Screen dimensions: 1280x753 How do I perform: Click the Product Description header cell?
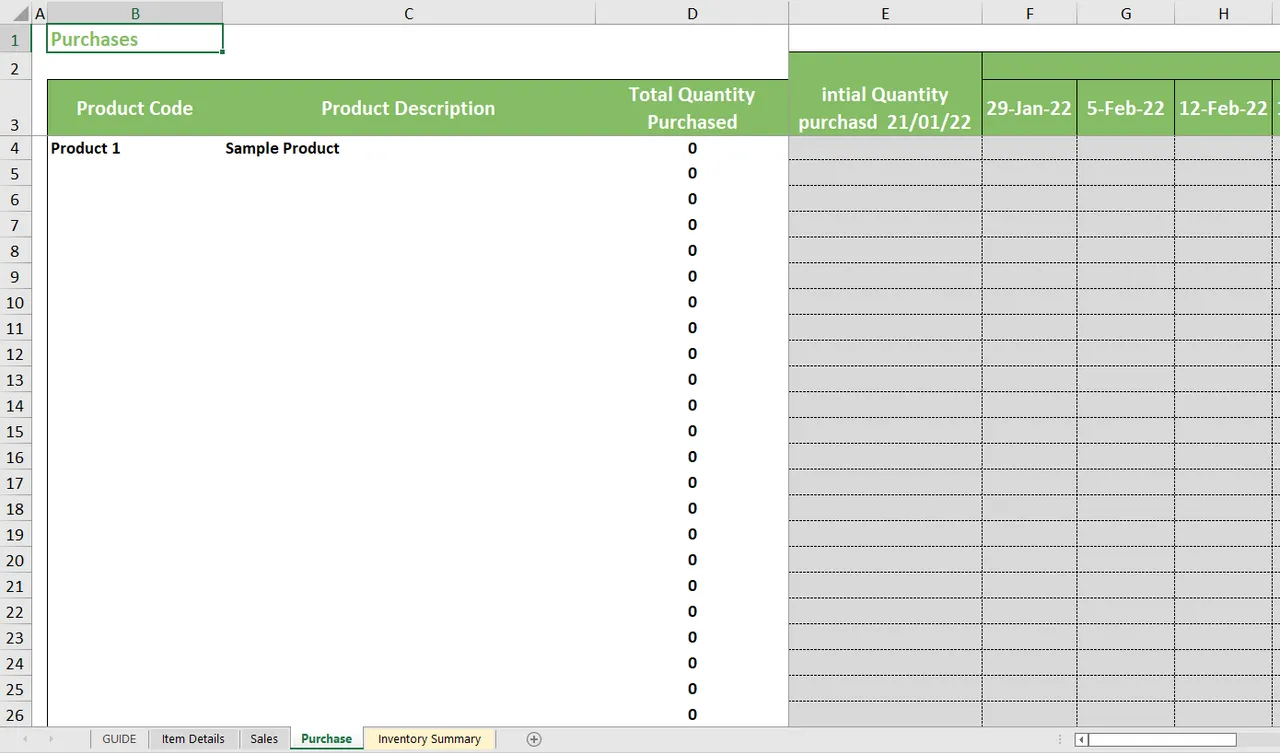(409, 108)
